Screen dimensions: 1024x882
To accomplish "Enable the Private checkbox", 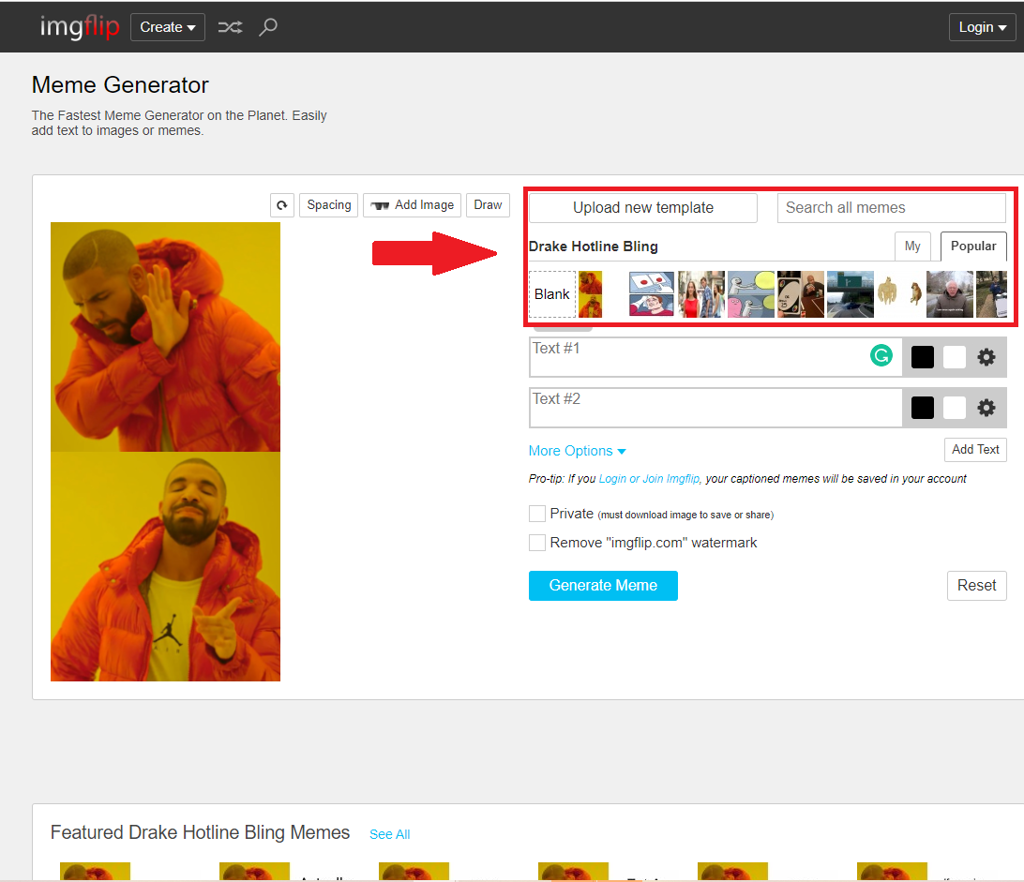I will [x=537, y=514].
